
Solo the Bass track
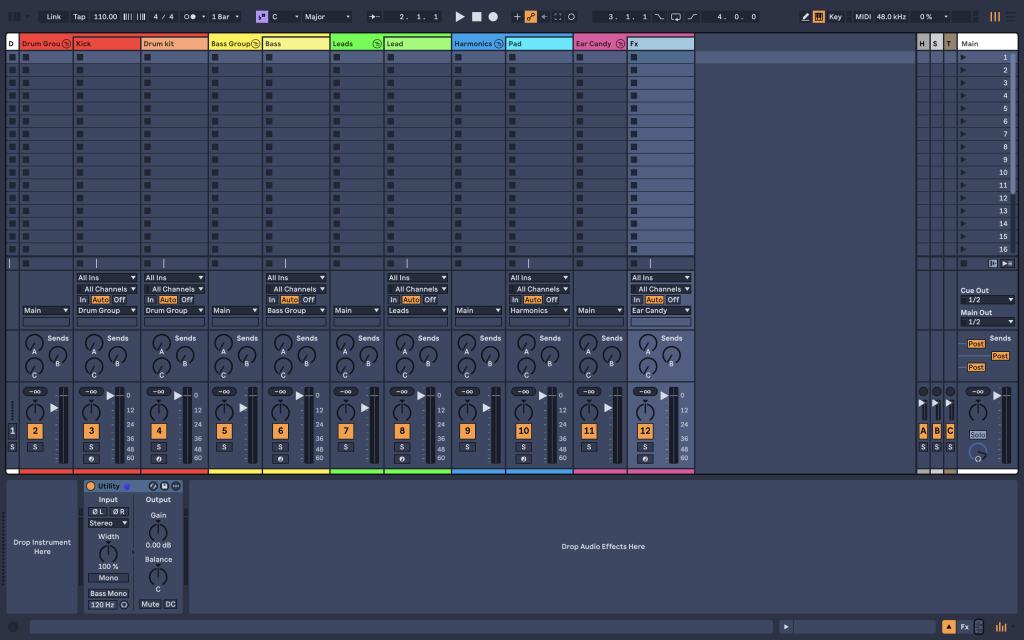pyautogui.click(x=280, y=446)
